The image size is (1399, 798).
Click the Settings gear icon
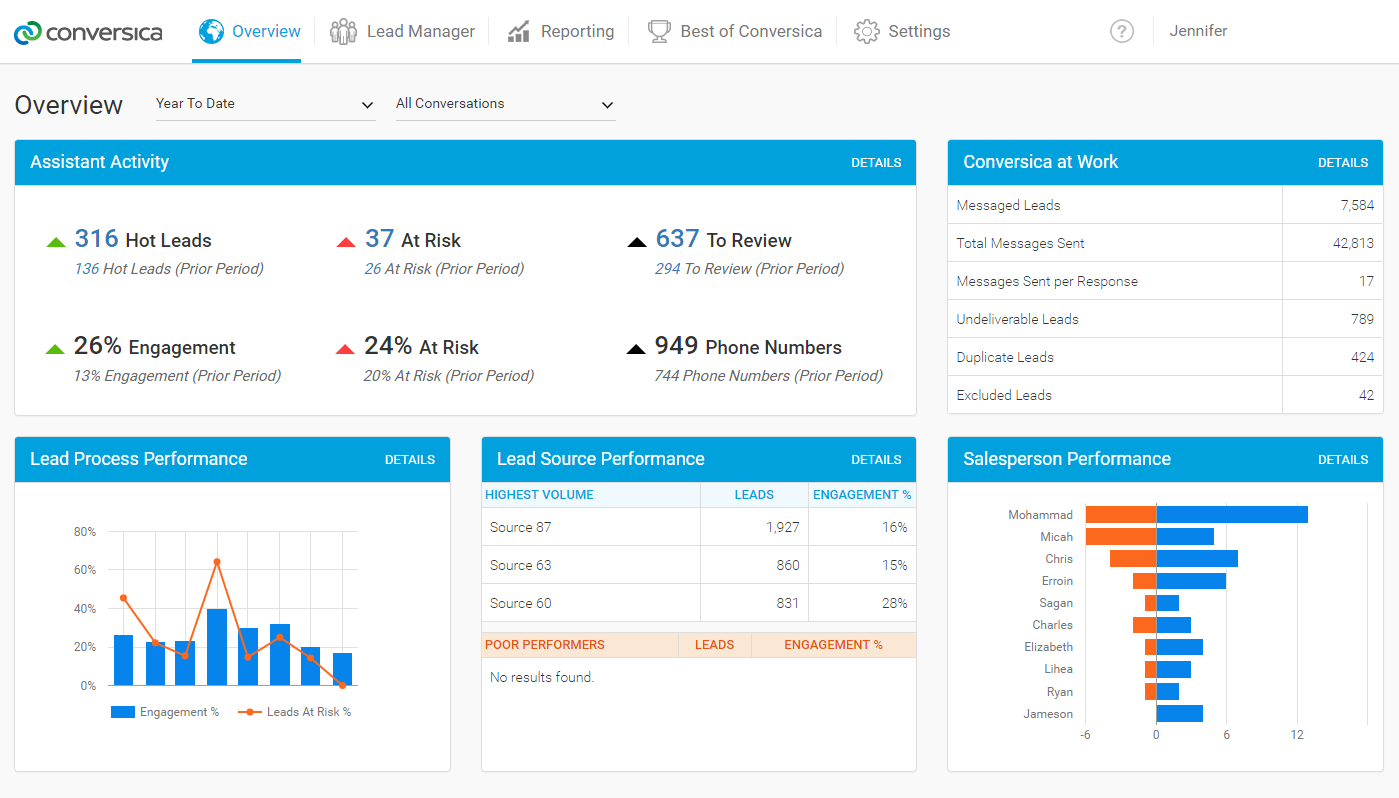pos(866,31)
